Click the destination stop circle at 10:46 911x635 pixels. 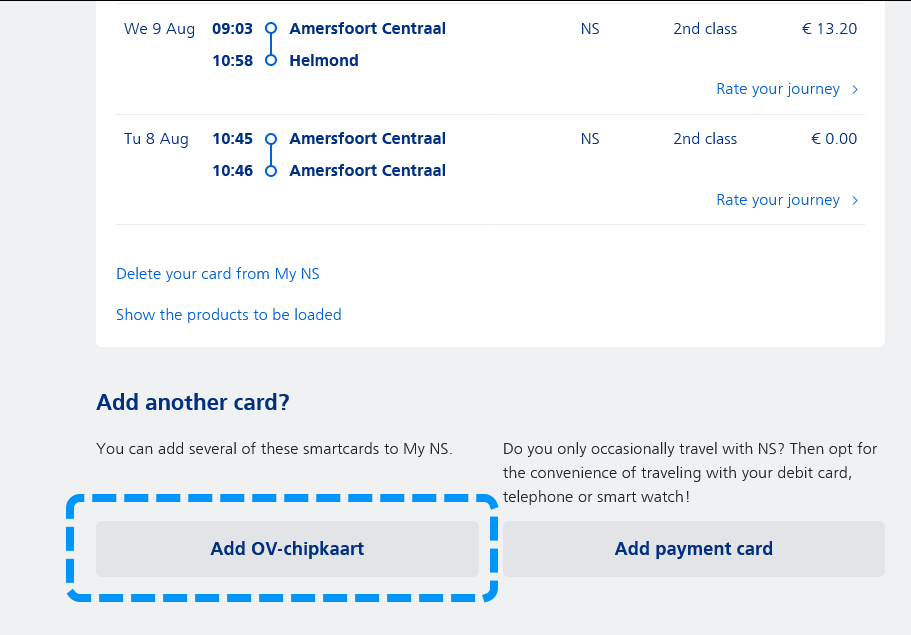point(270,171)
